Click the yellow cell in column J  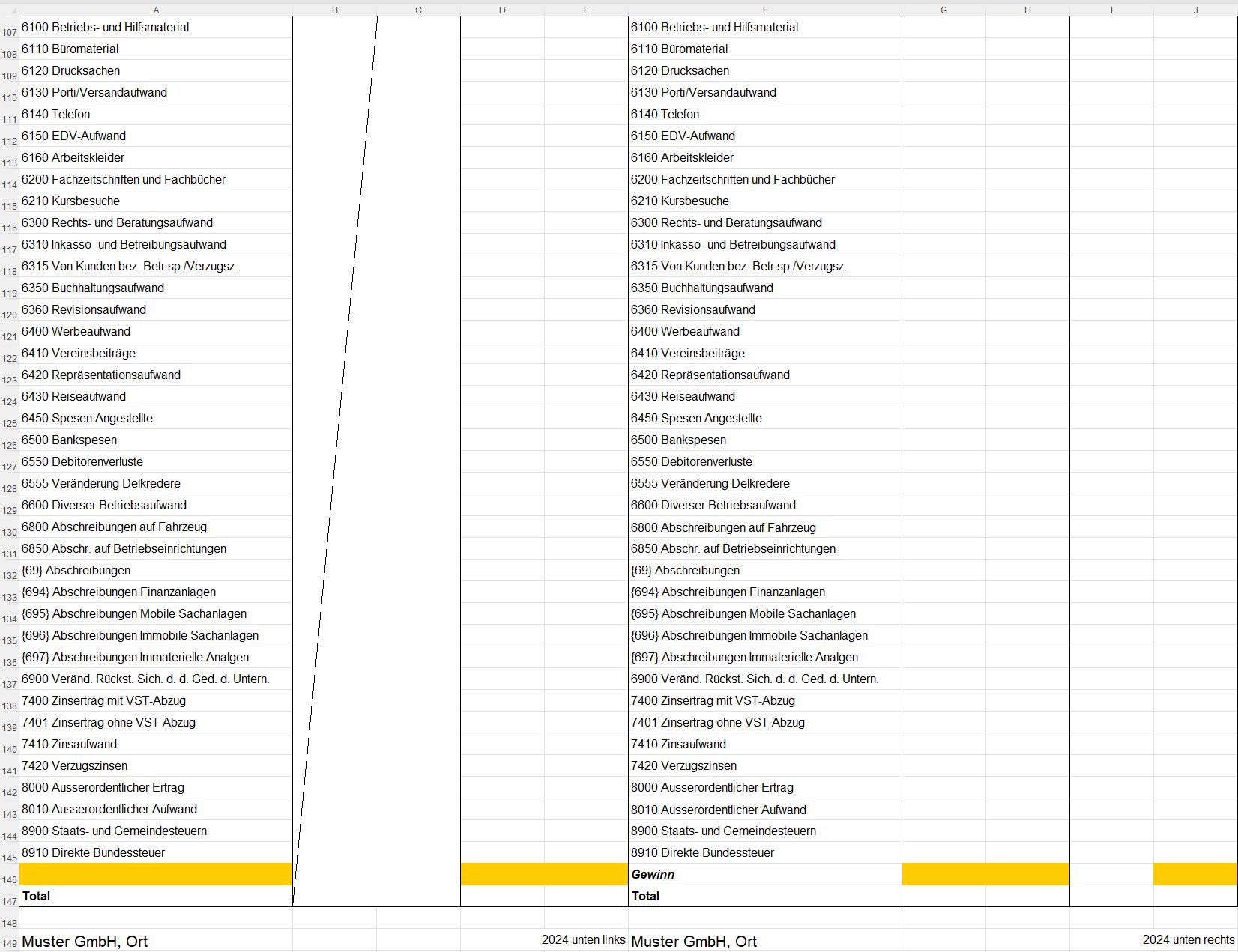1195,874
